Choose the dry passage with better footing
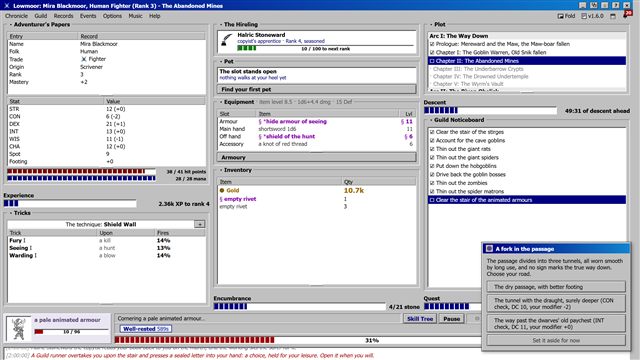This screenshot has height=360, width=640. [556, 287]
